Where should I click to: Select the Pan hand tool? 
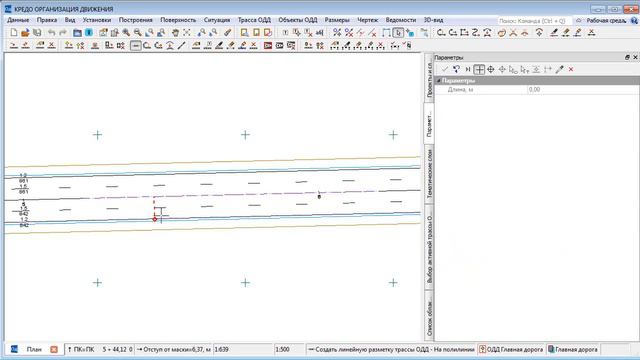(x=176, y=33)
